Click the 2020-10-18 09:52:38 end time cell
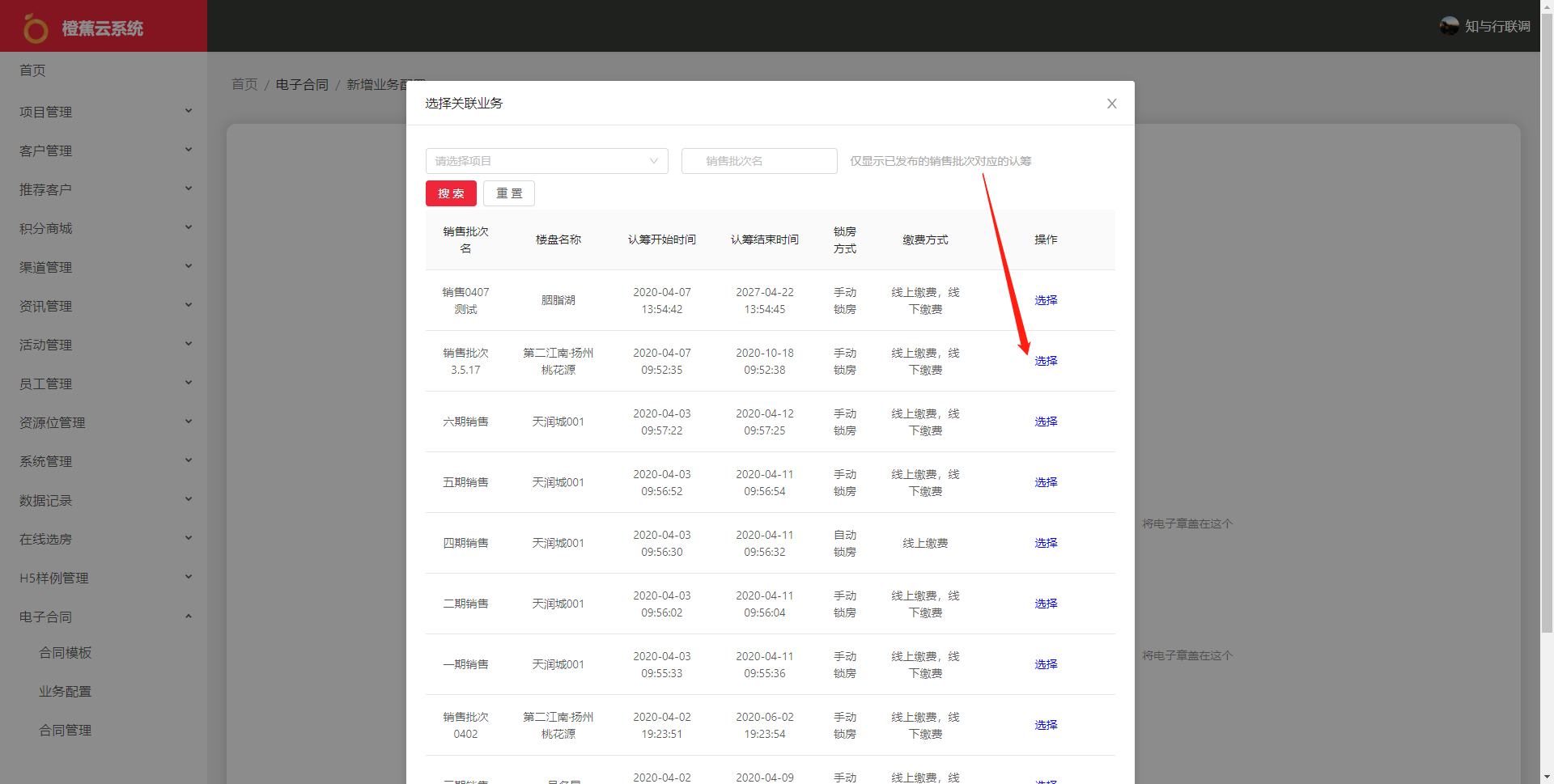This screenshot has width=1554, height=784. pyautogui.click(x=765, y=361)
